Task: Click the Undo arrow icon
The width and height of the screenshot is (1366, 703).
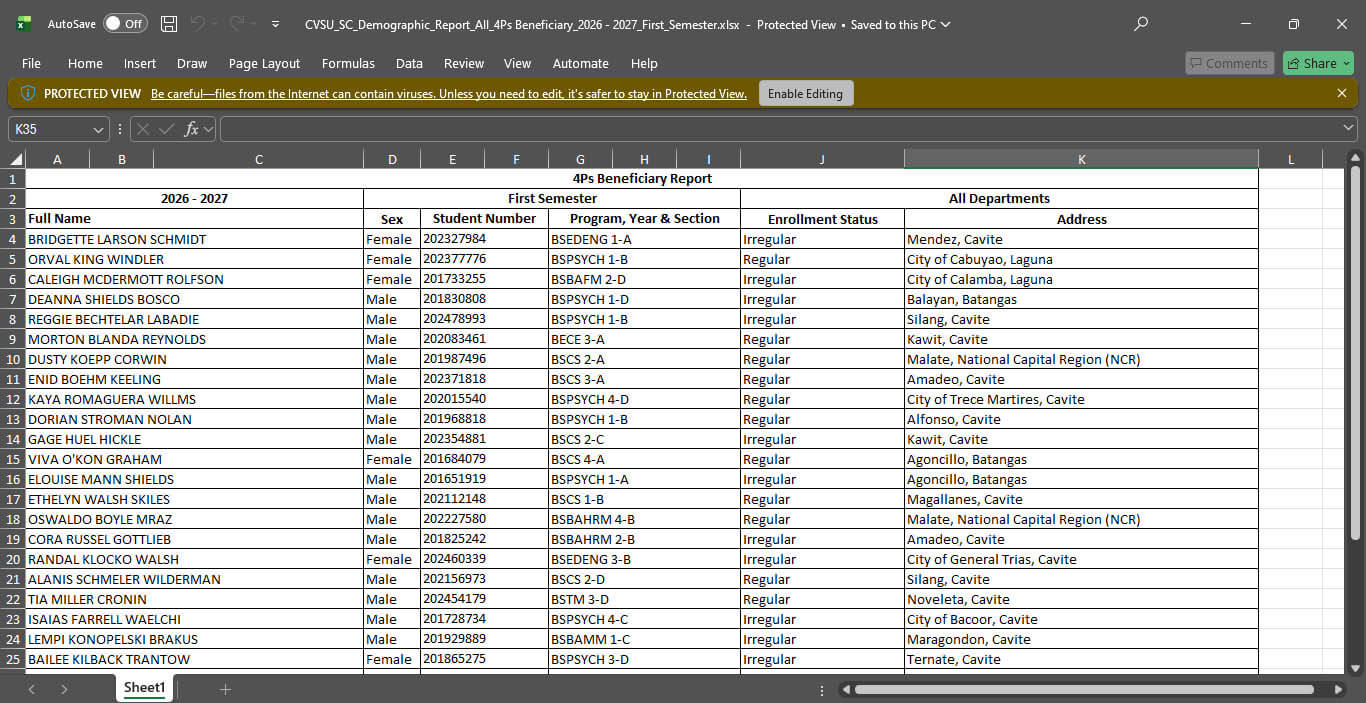Action: coord(198,24)
